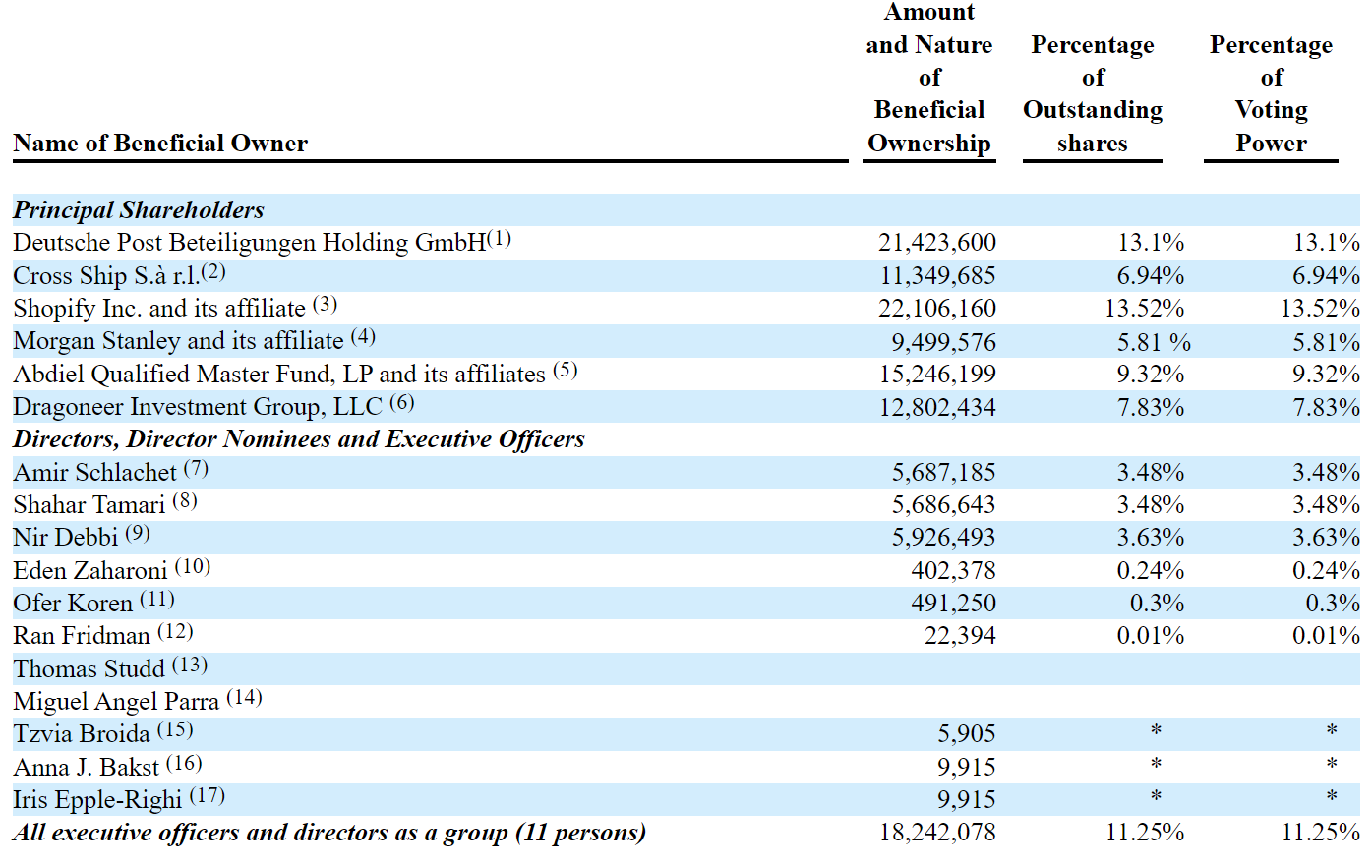Screen dimensions: 1372x868
Task: Select 'Cross Ship S.à r.l.' row name
Action: (106, 276)
